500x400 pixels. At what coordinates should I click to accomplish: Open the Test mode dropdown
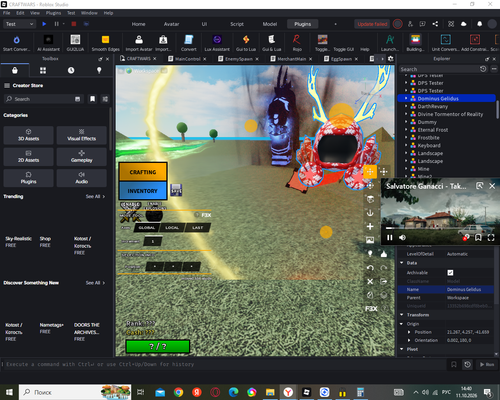[x=19, y=24]
